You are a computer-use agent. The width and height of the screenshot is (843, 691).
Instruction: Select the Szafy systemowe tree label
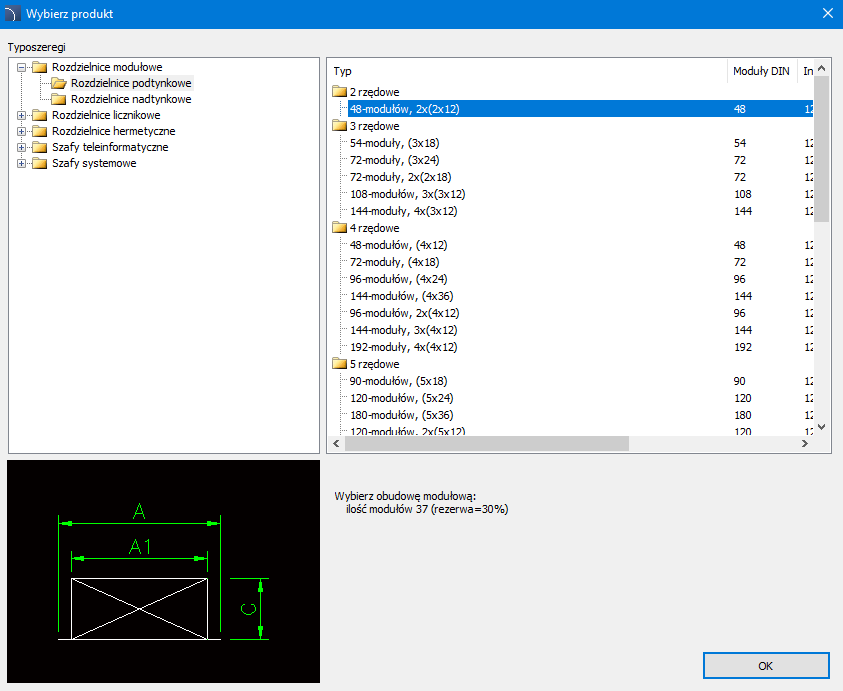94,163
